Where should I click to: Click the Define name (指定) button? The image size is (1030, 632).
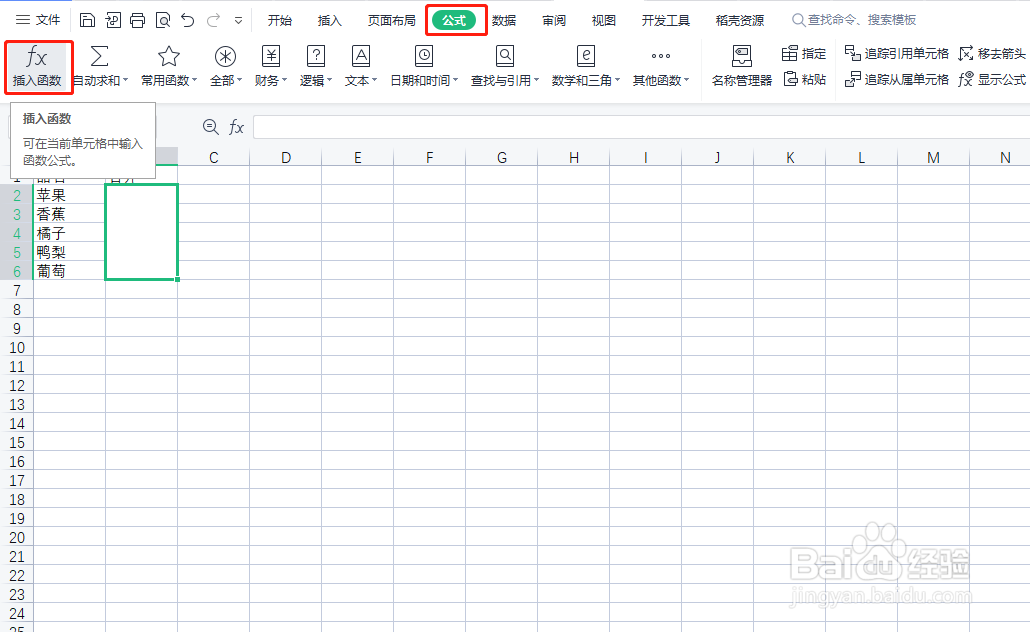(804, 53)
